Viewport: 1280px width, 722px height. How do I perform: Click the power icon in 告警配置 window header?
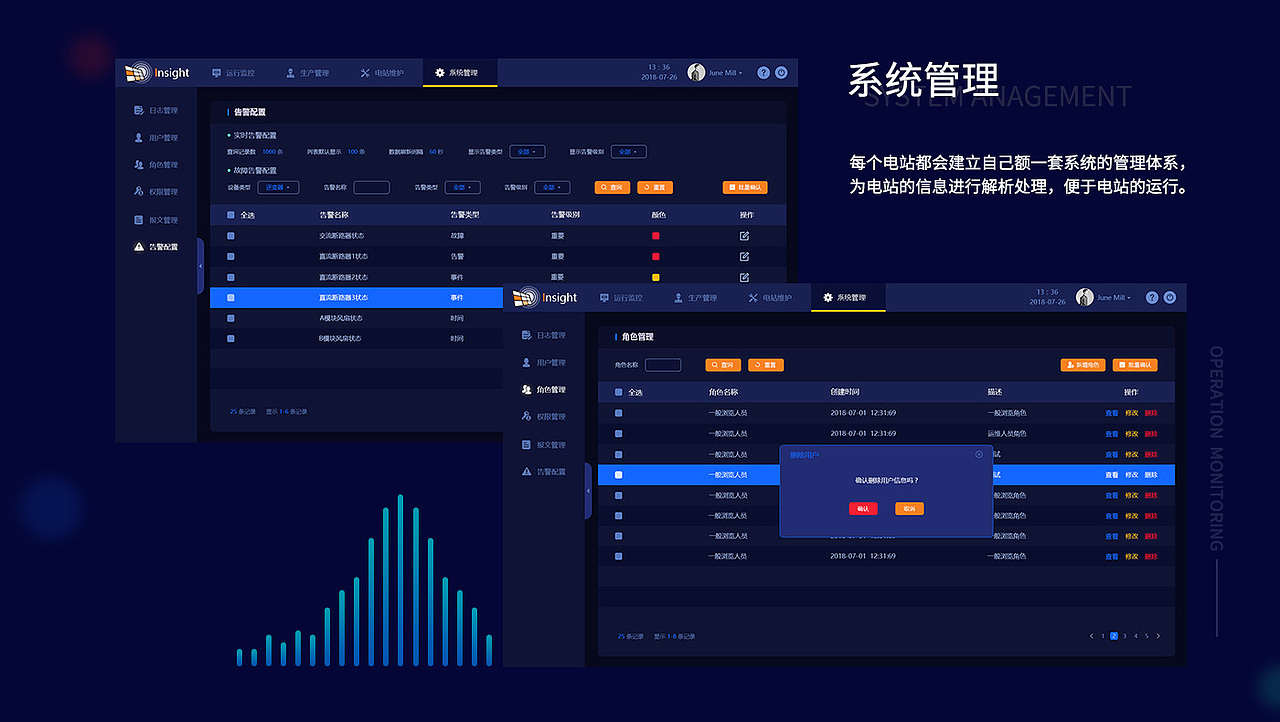click(x=781, y=73)
